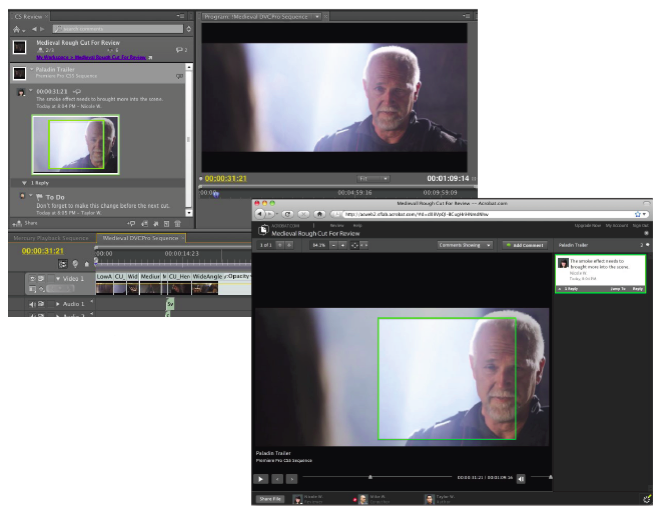Click the house-shaped icon in timeline header
Image resolution: width=660 pixels, height=519 pixels.
point(87,264)
